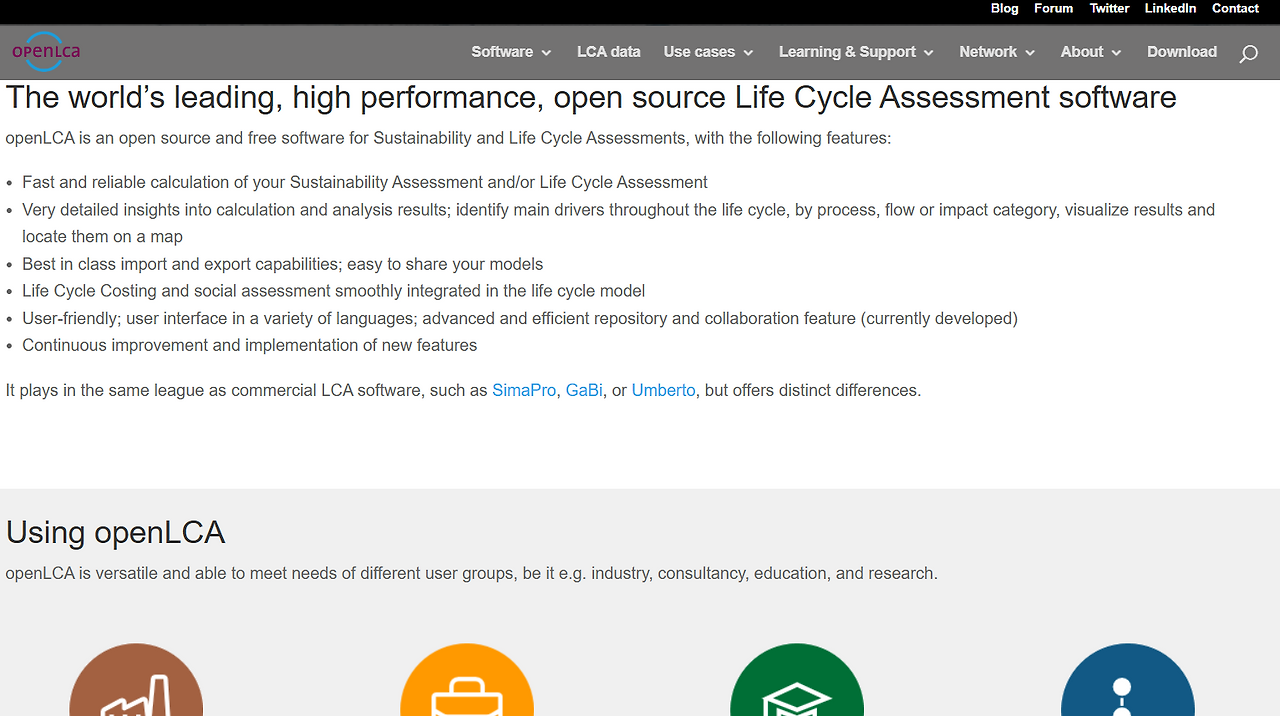This screenshot has height=716, width=1280.
Task: Open Learning & Support menu item
Action: (x=847, y=52)
